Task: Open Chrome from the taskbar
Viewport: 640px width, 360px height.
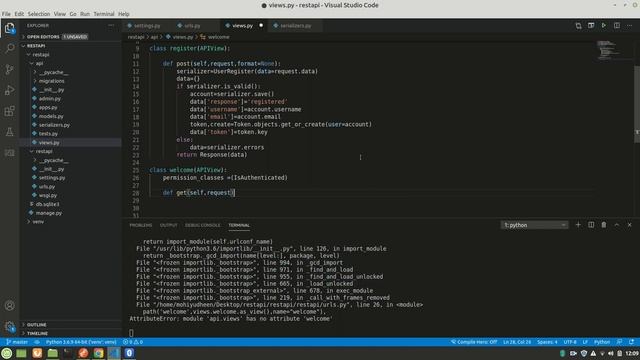Action: (x=98, y=353)
